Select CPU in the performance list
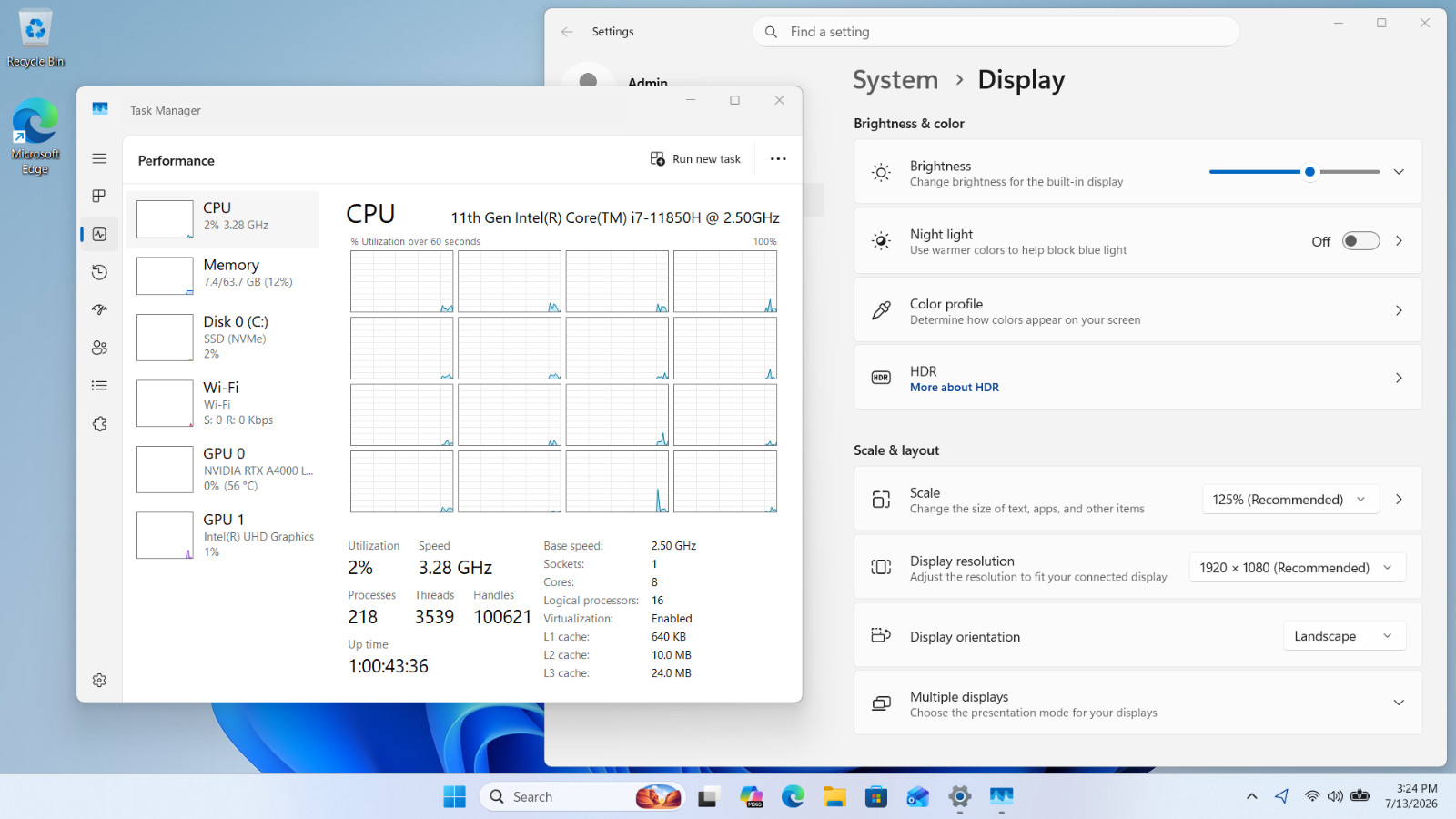 tap(224, 219)
